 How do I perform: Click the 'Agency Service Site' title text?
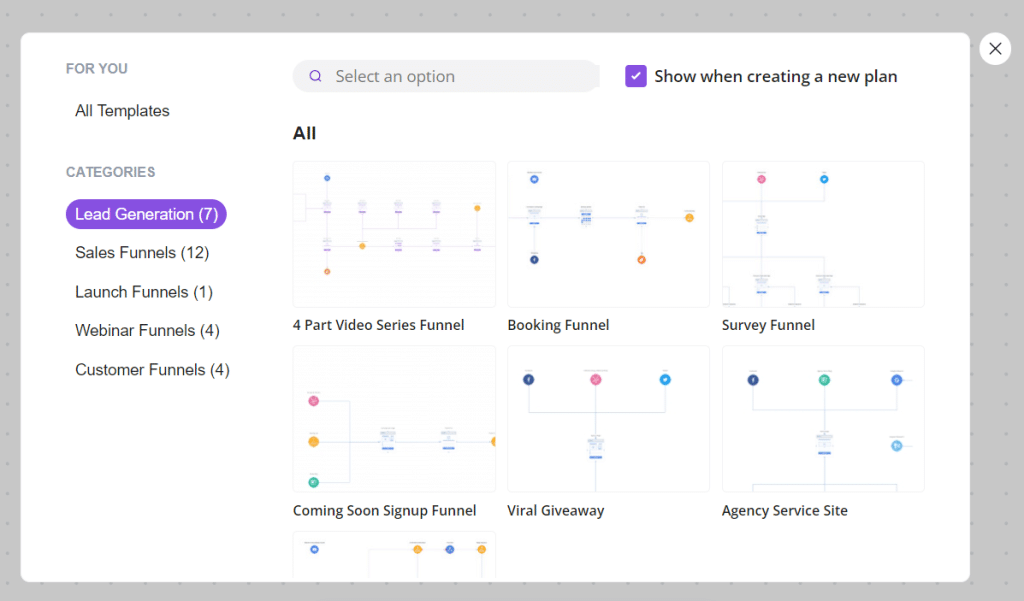tap(784, 510)
